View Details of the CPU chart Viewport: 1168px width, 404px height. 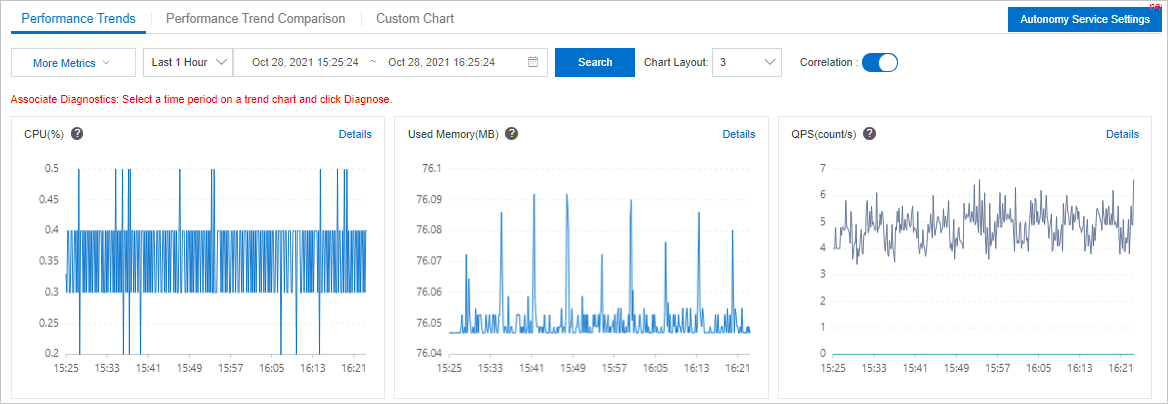(x=355, y=134)
